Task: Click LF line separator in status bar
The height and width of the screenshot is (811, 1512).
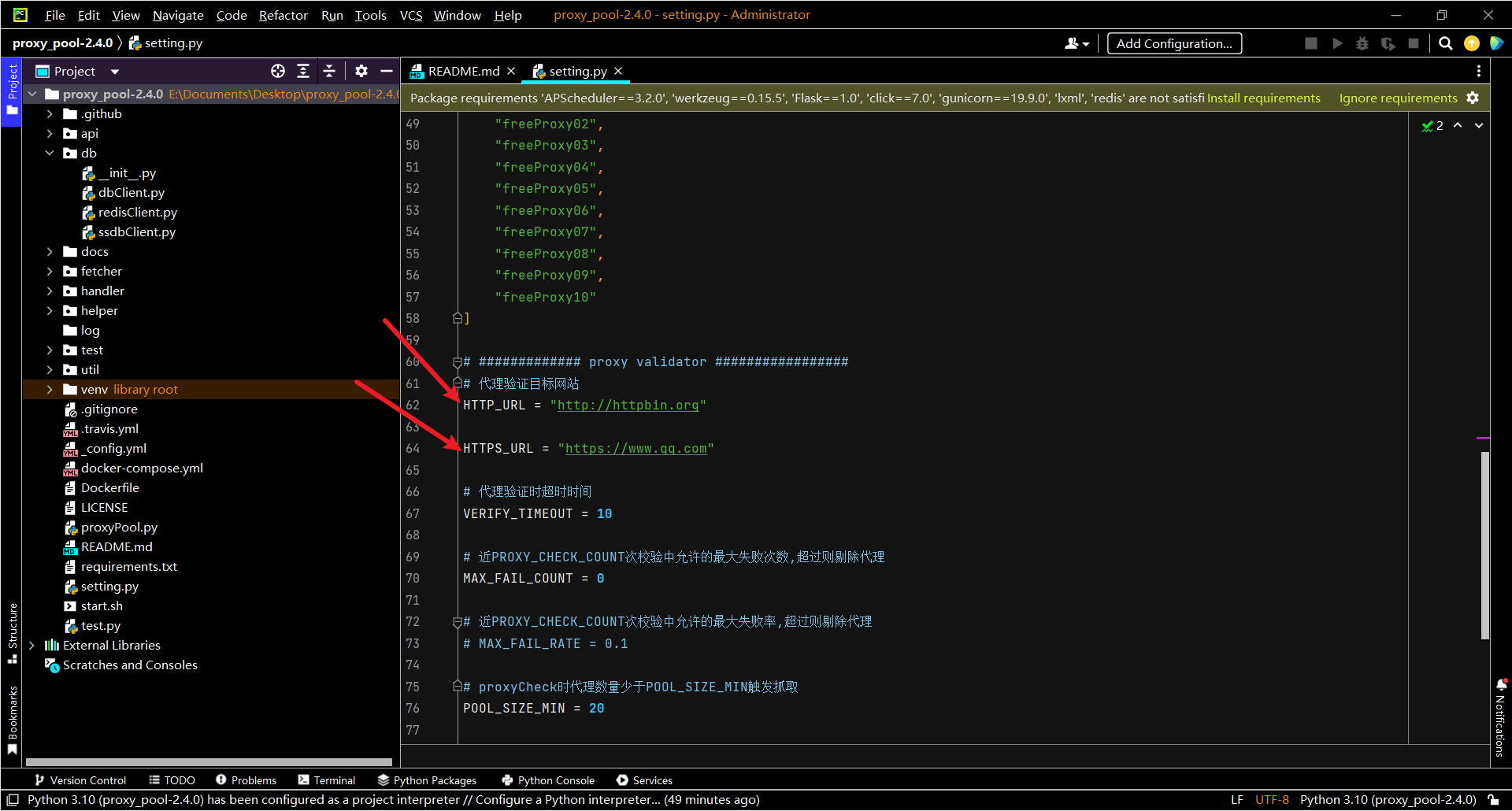Action: pos(1237,800)
